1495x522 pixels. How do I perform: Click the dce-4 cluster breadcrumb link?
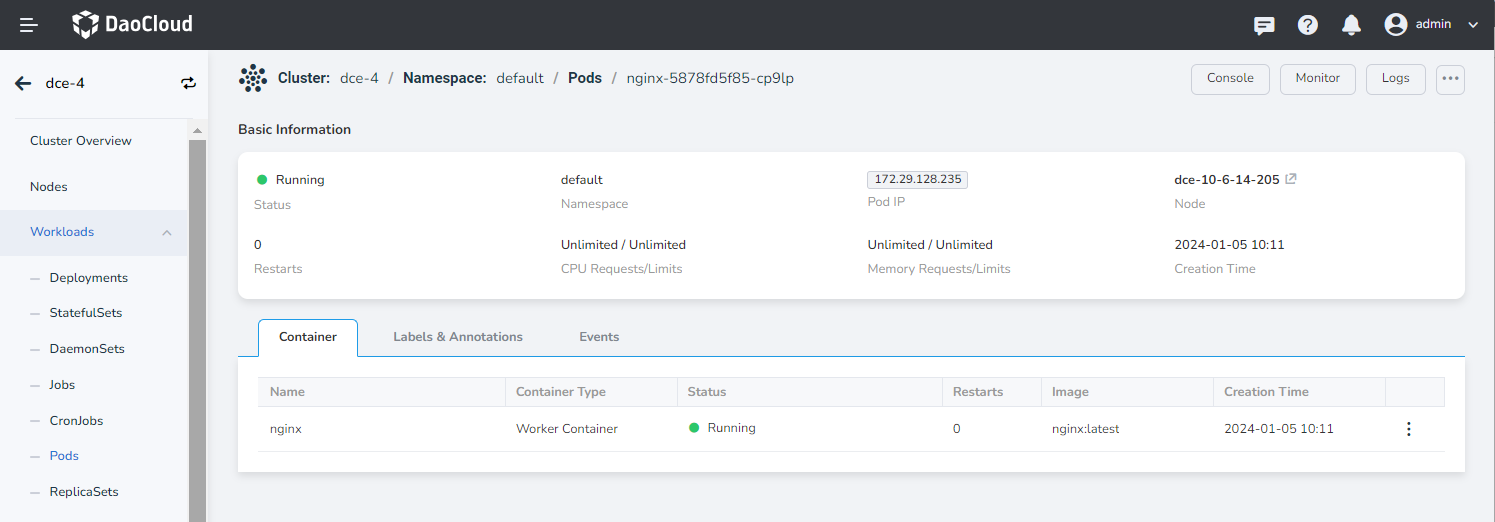(x=359, y=78)
